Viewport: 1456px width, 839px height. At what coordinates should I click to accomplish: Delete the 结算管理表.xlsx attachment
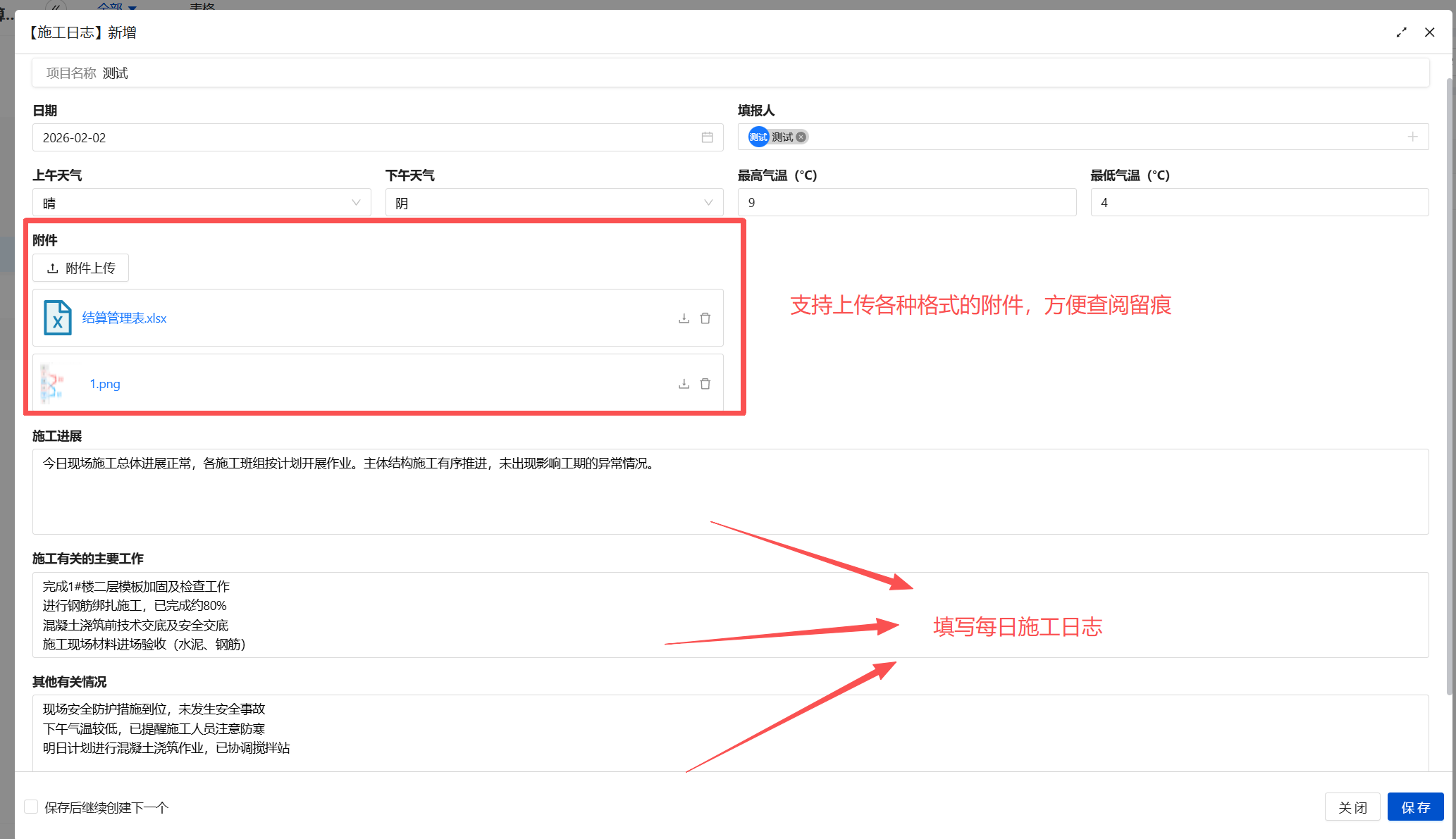tap(705, 318)
